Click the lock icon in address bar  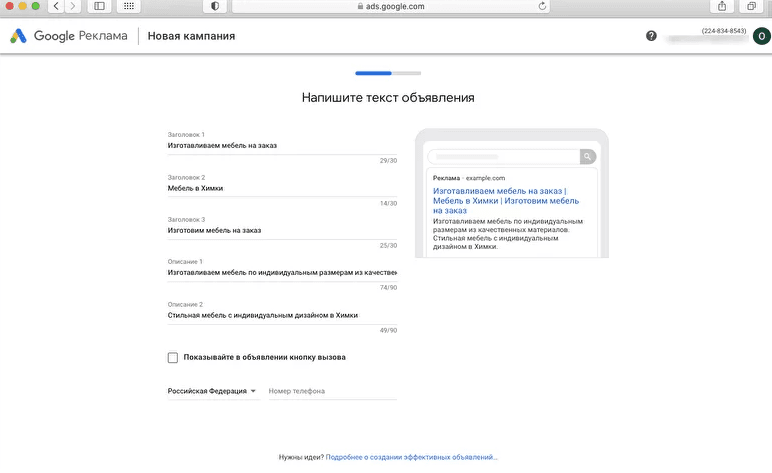point(360,6)
